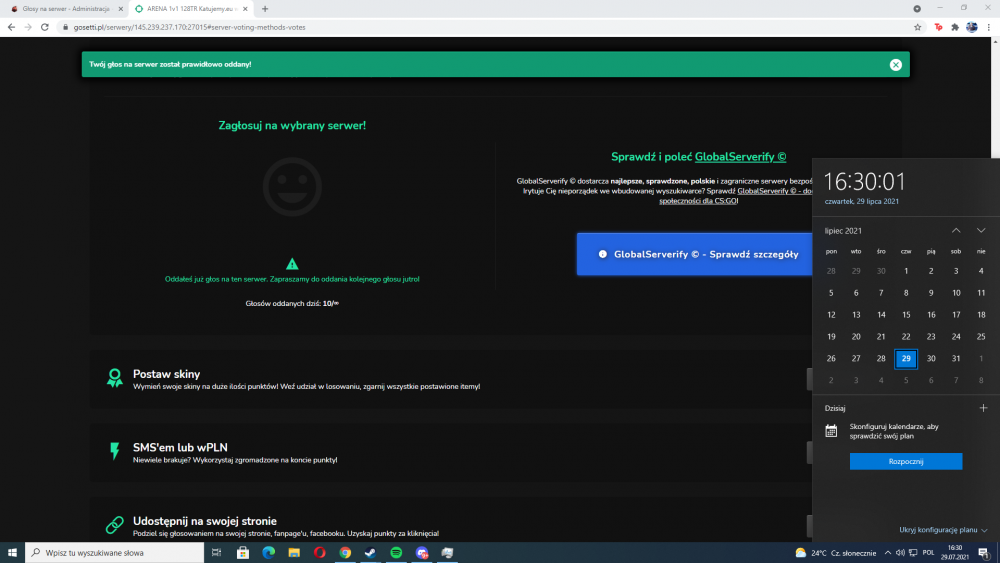This screenshot has width=1000, height=563.
Task: Switch to Chrome in the taskbar
Action: 345,552
